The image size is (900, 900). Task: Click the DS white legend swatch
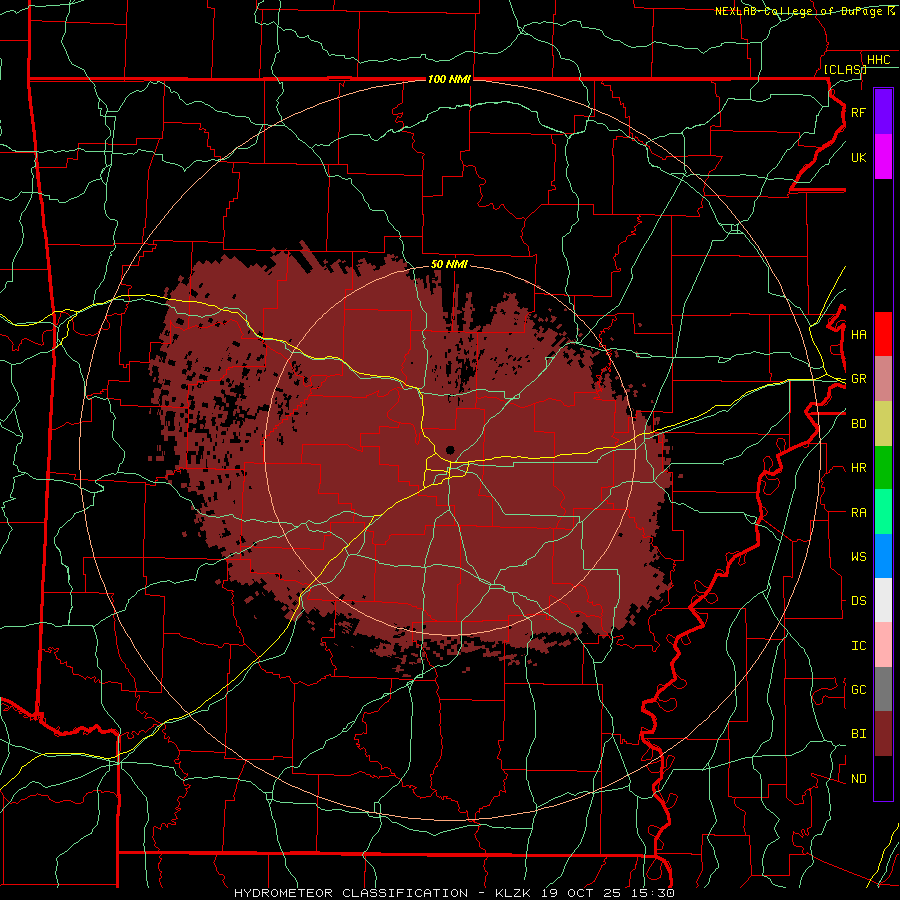tap(883, 600)
